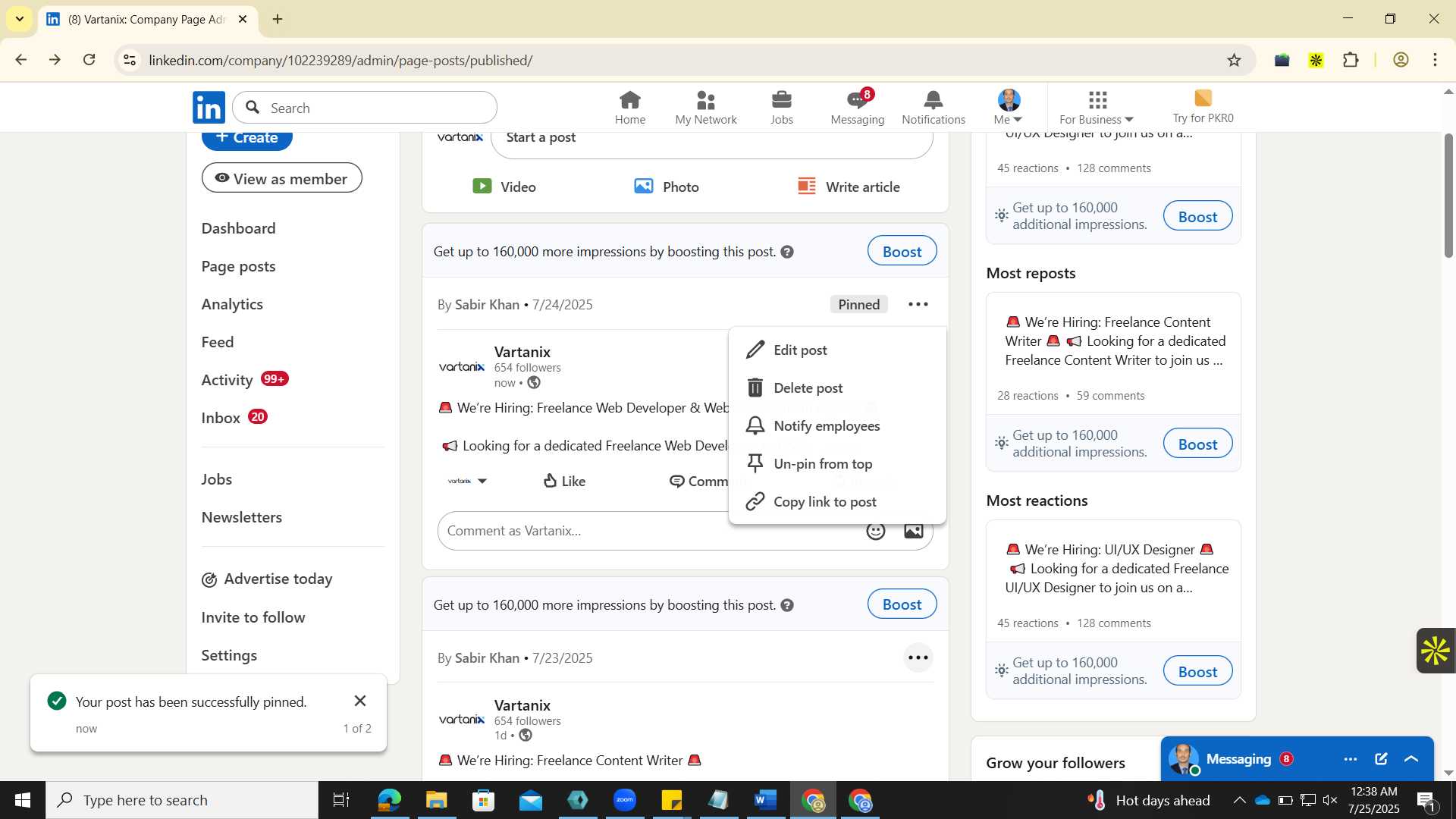Click View as member button

click(x=281, y=178)
